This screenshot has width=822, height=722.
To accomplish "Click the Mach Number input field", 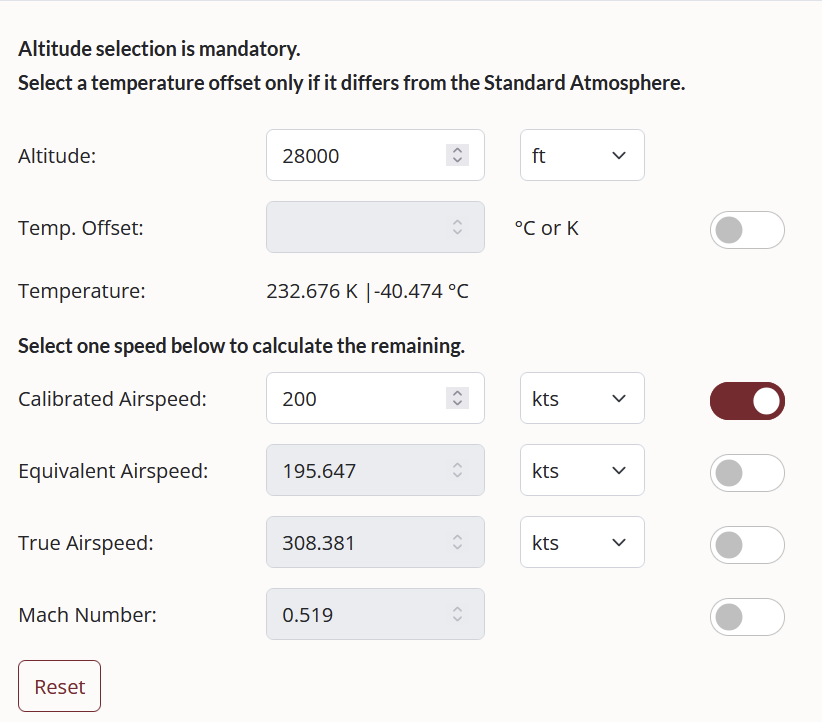I will [x=360, y=614].
